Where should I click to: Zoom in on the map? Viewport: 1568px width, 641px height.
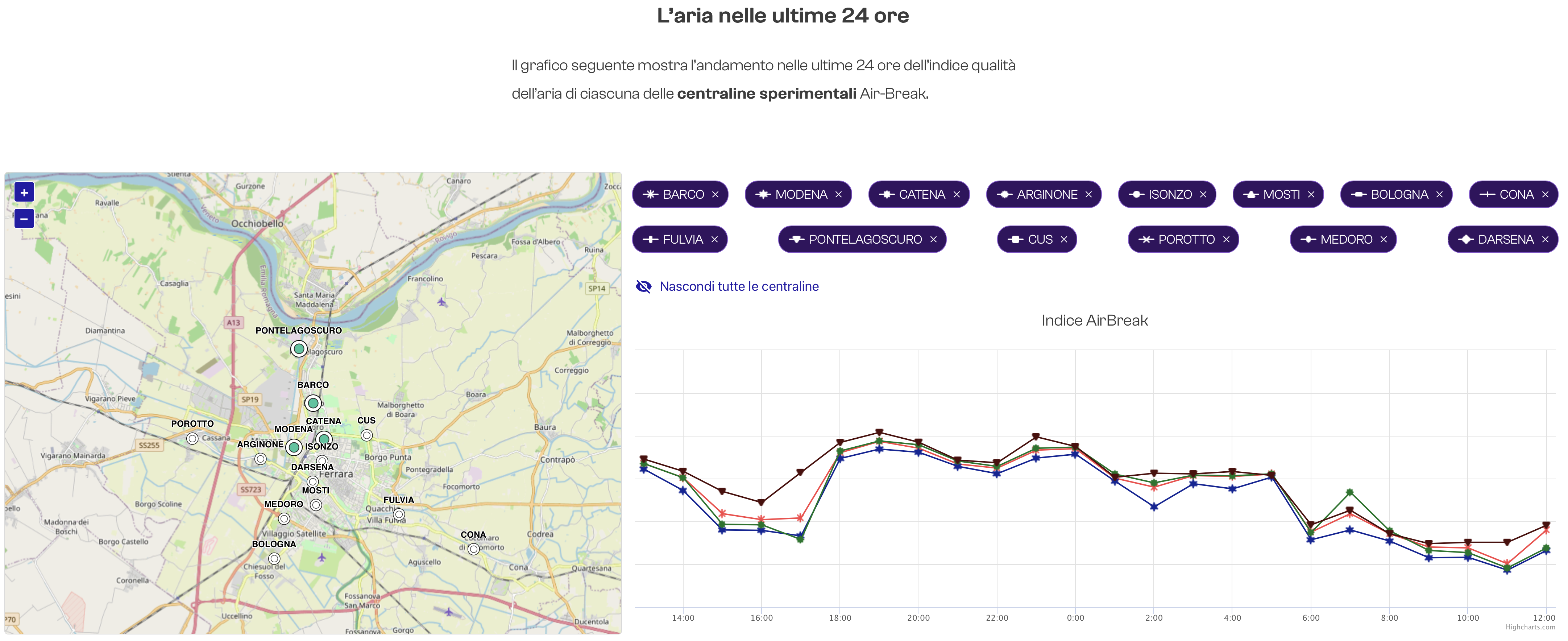[24, 191]
